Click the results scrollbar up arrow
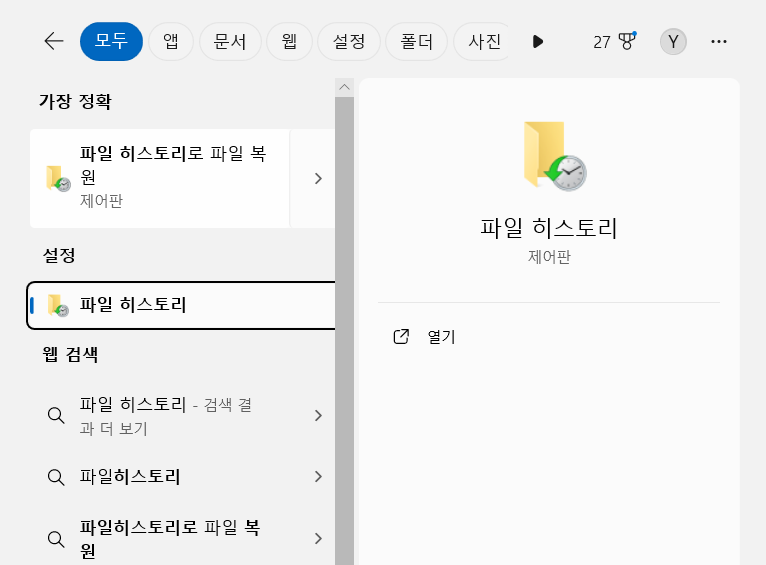 click(x=344, y=87)
